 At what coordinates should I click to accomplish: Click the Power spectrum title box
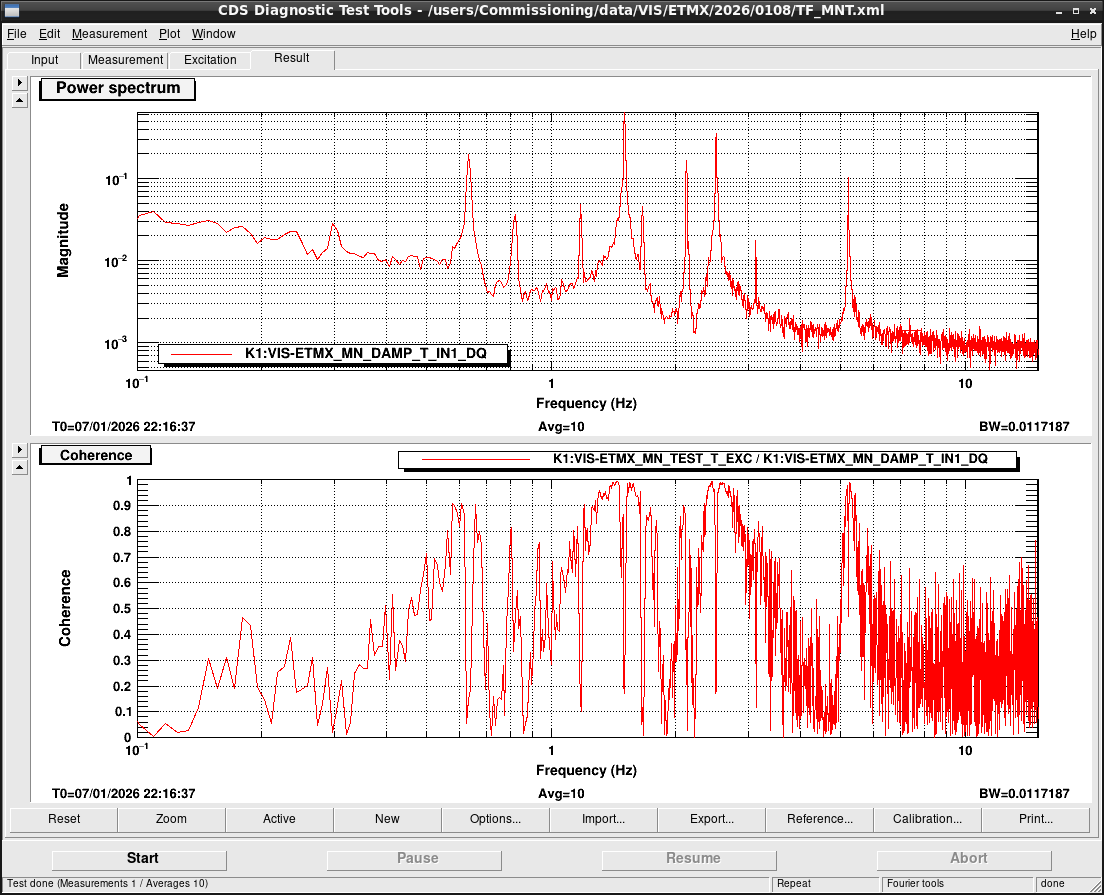118,89
